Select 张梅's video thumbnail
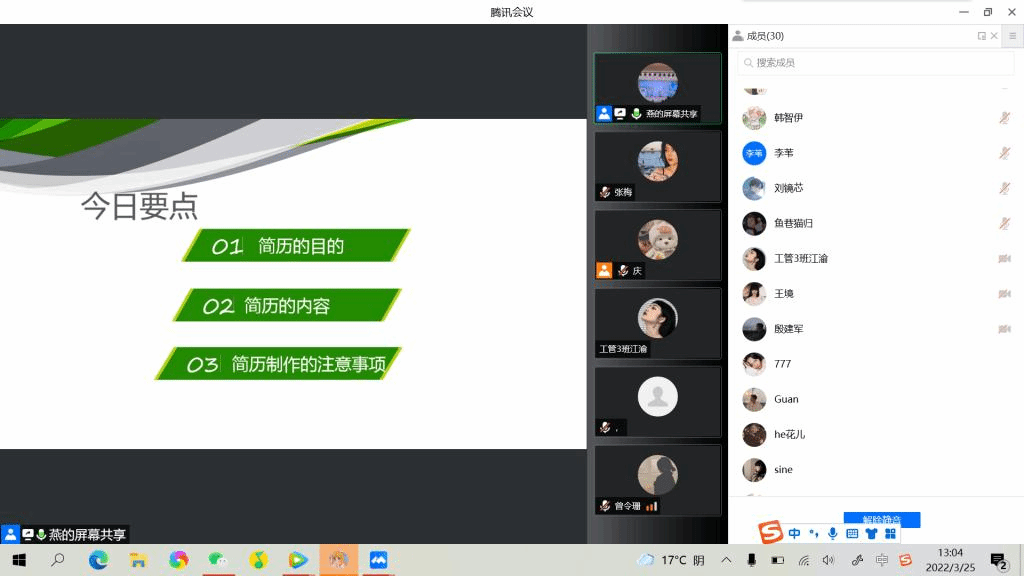Image resolution: width=1024 pixels, height=576 pixels. (x=657, y=166)
